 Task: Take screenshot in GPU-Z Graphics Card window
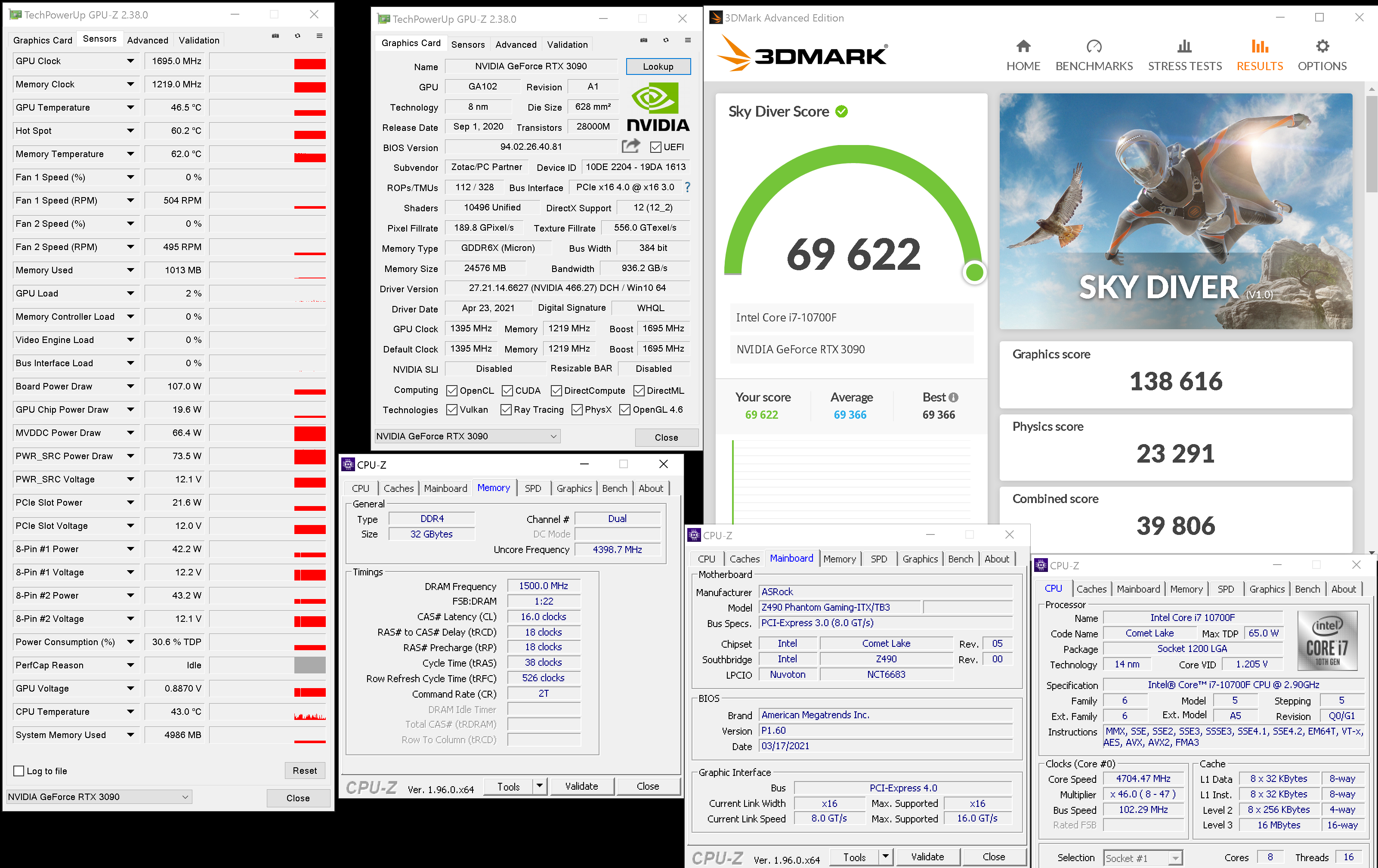tap(644, 40)
